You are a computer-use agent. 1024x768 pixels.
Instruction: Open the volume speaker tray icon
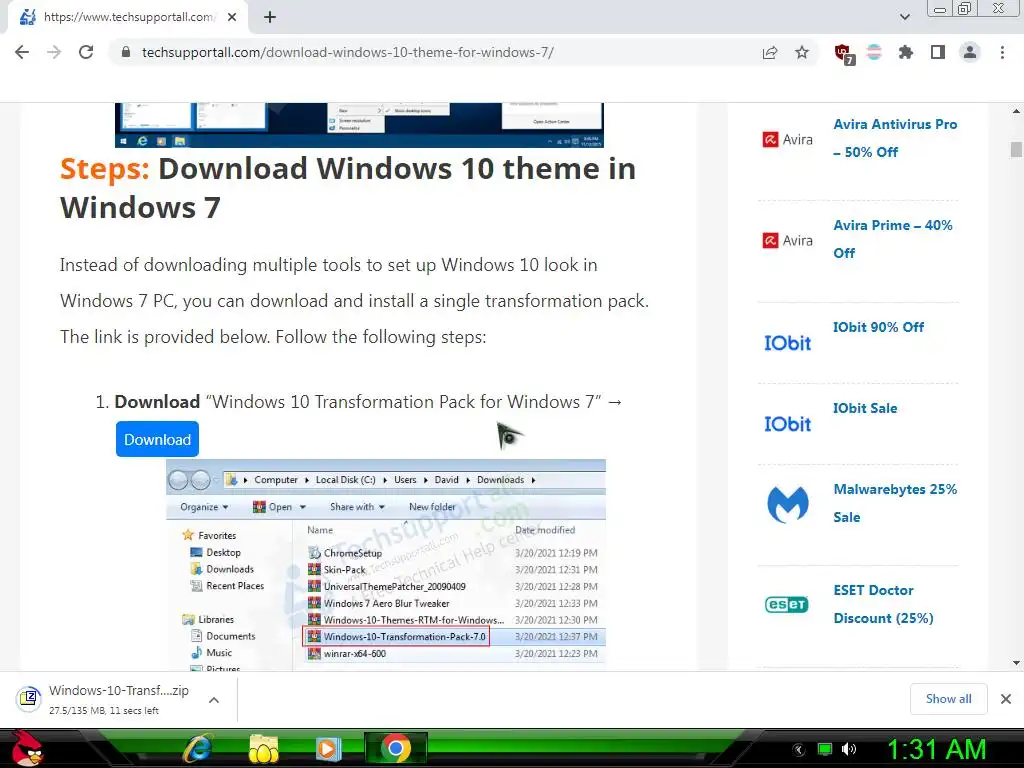click(849, 749)
